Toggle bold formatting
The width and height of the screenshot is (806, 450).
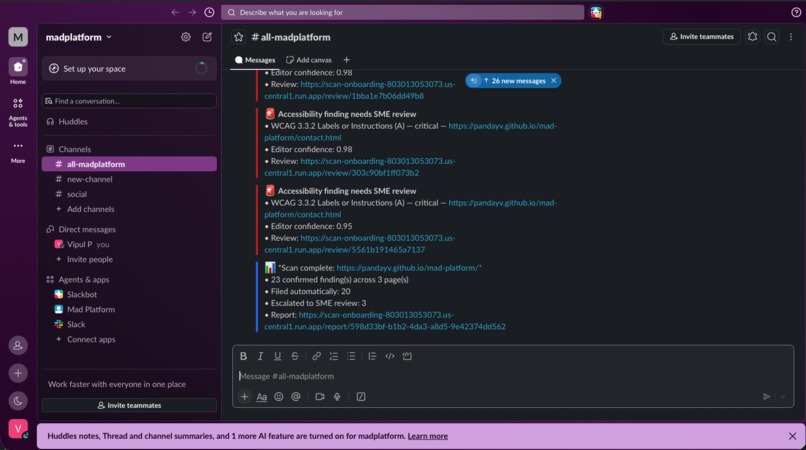tap(243, 356)
